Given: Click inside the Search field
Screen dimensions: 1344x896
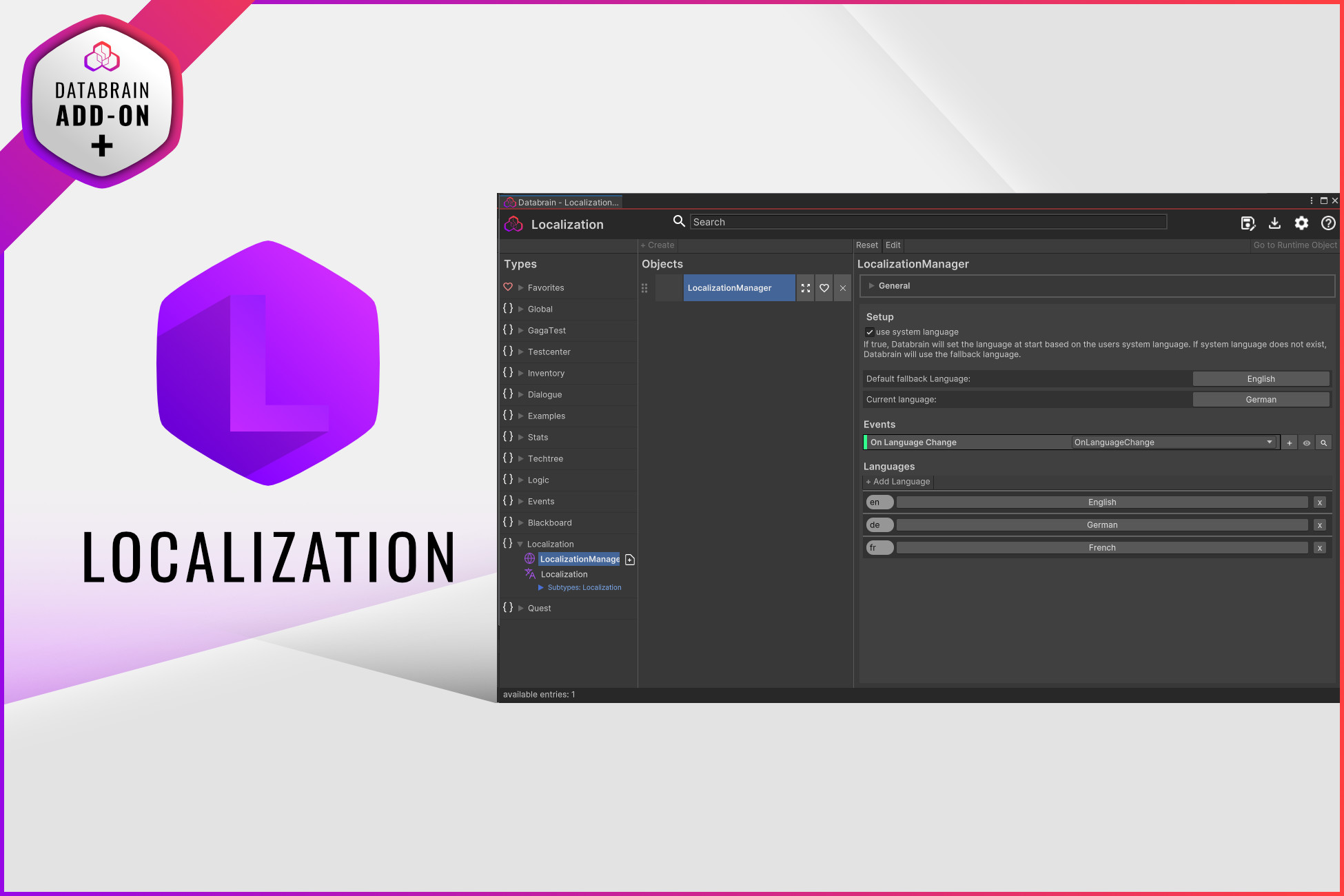Looking at the screenshot, I should (924, 221).
